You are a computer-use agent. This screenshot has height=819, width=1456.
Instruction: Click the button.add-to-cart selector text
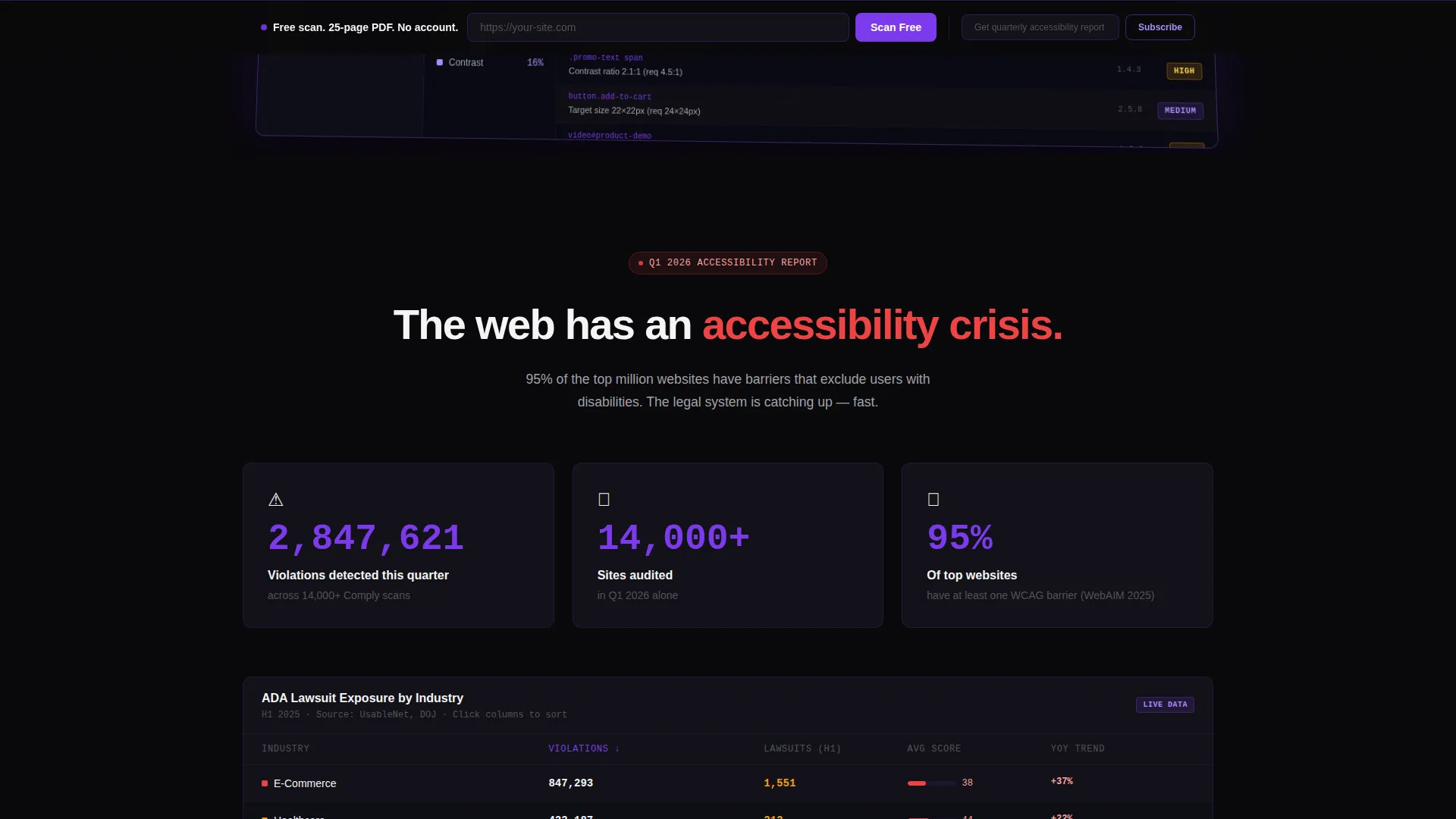click(x=610, y=96)
